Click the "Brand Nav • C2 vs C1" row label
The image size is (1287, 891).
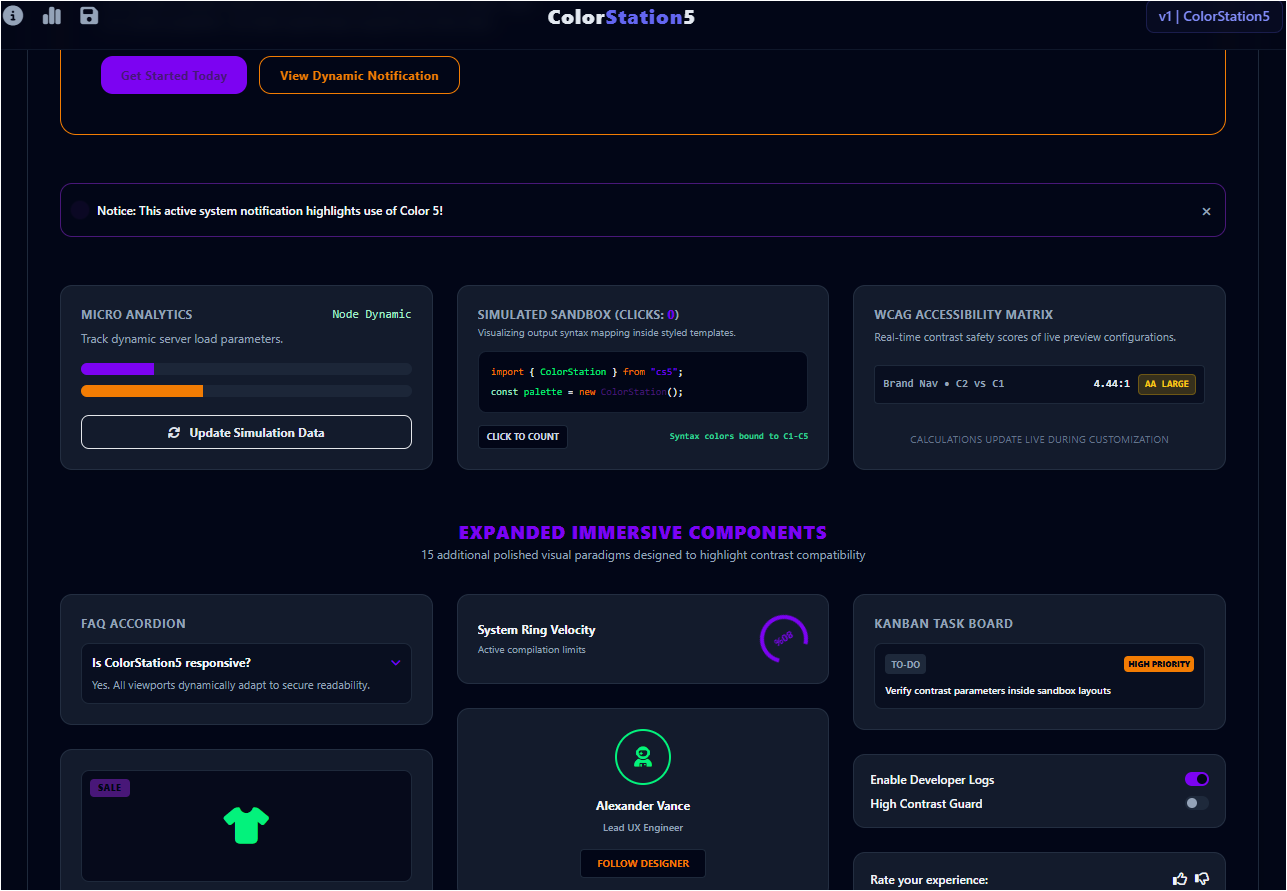click(944, 384)
